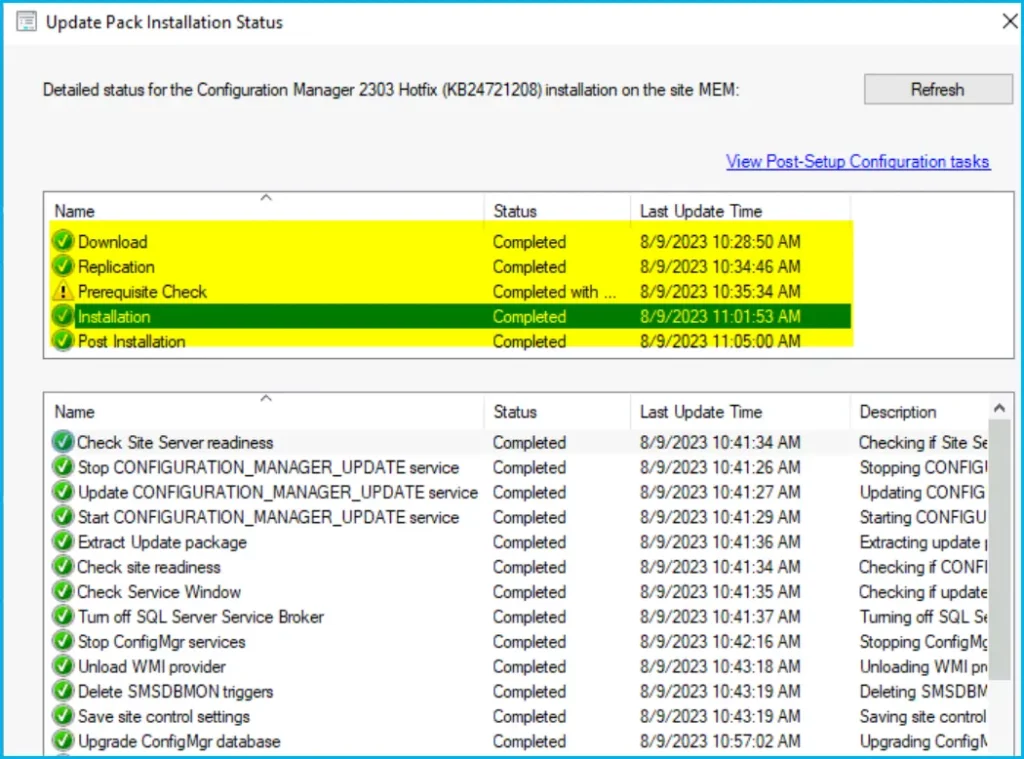
Task: Click timestamp 8/9/2023 10:42:16 AM
Action: click(720, 641)
